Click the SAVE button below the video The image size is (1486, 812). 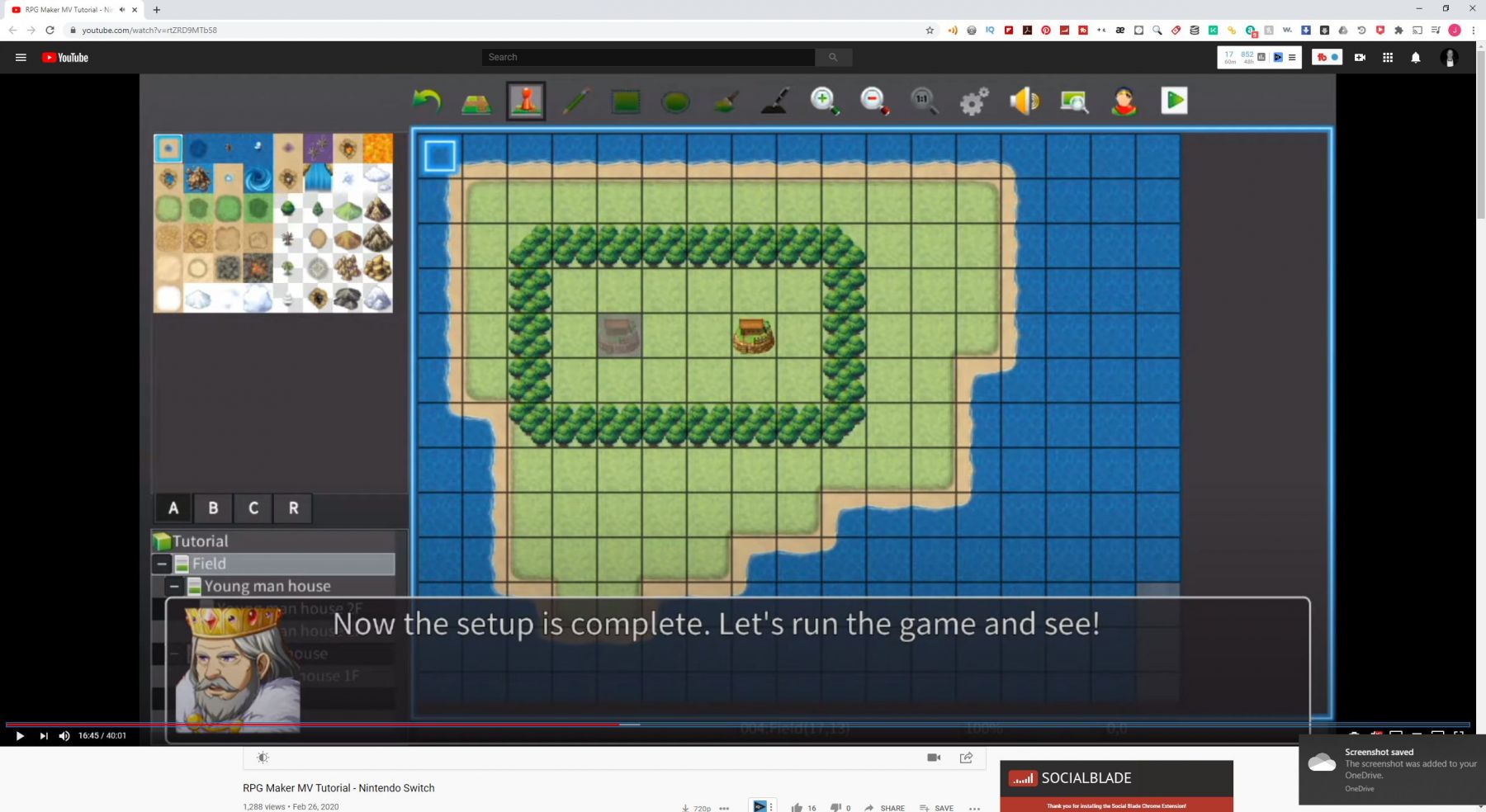(x=937, y=808)
